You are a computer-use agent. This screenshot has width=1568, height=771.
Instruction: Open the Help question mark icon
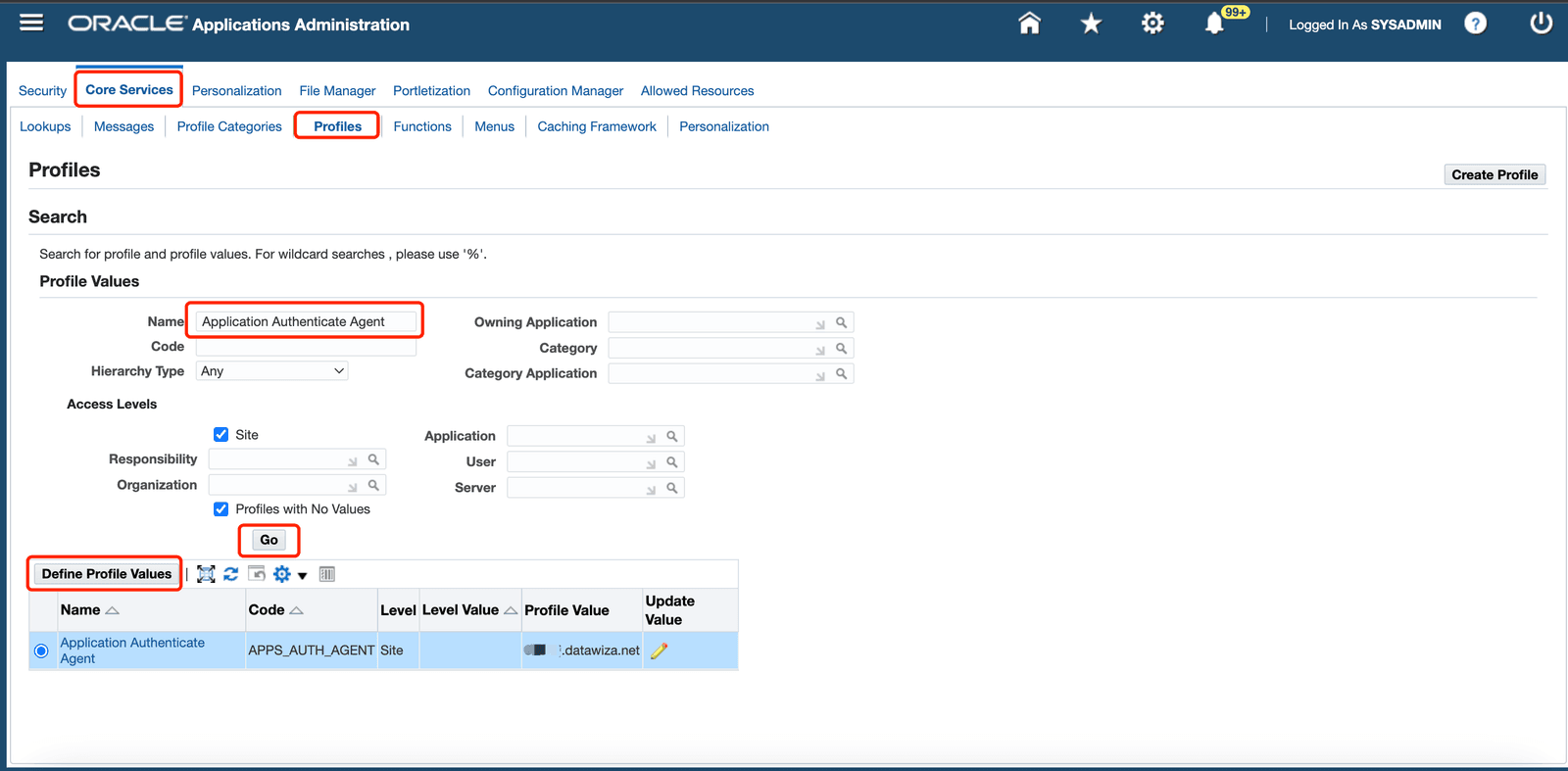(1475, 24)
